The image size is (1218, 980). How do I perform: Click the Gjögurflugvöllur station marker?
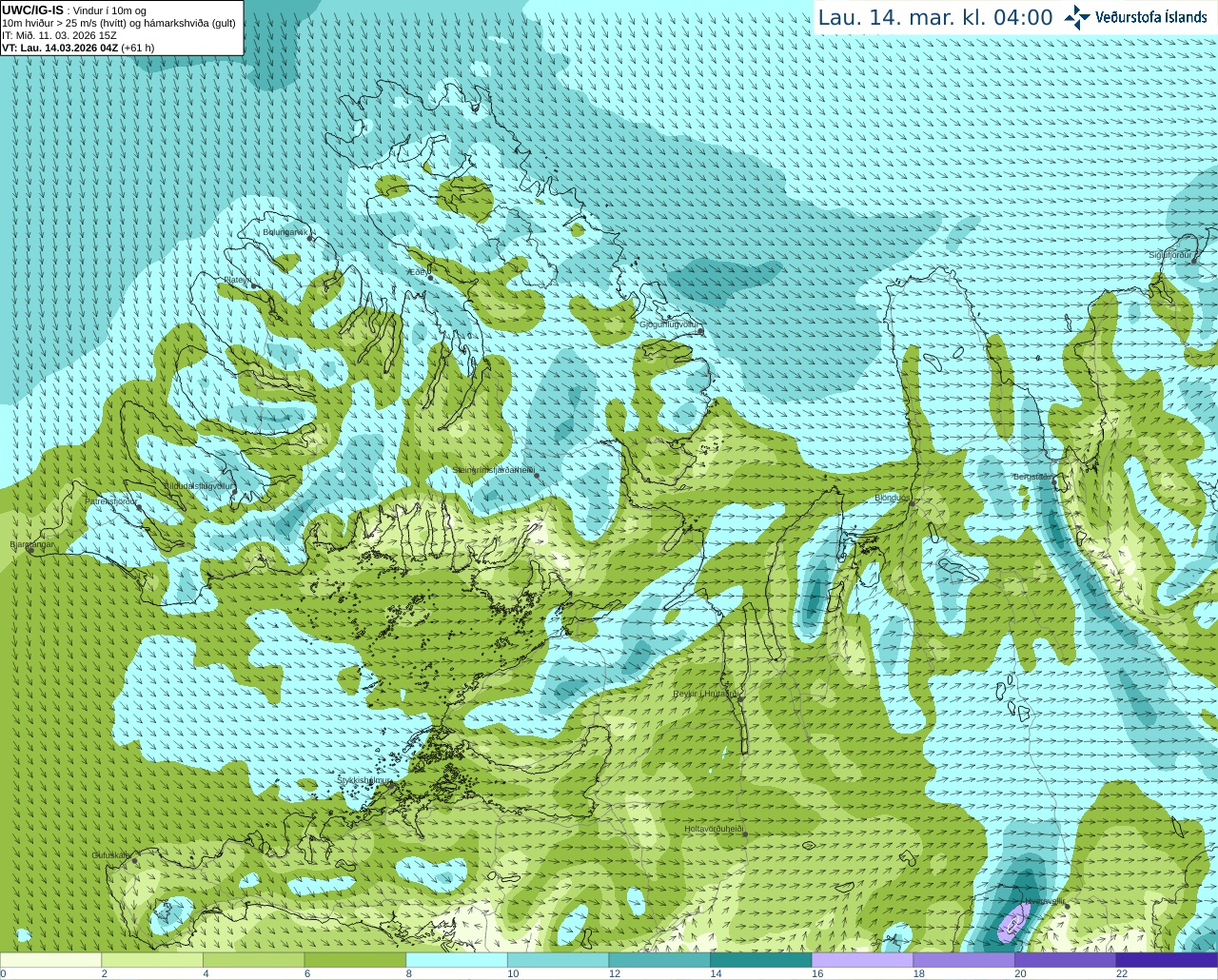(701, 331)
